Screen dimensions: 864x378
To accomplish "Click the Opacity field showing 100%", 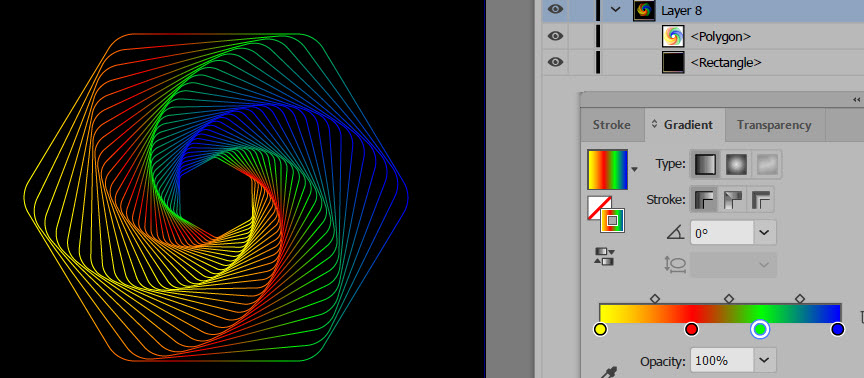I will point(722,361).
